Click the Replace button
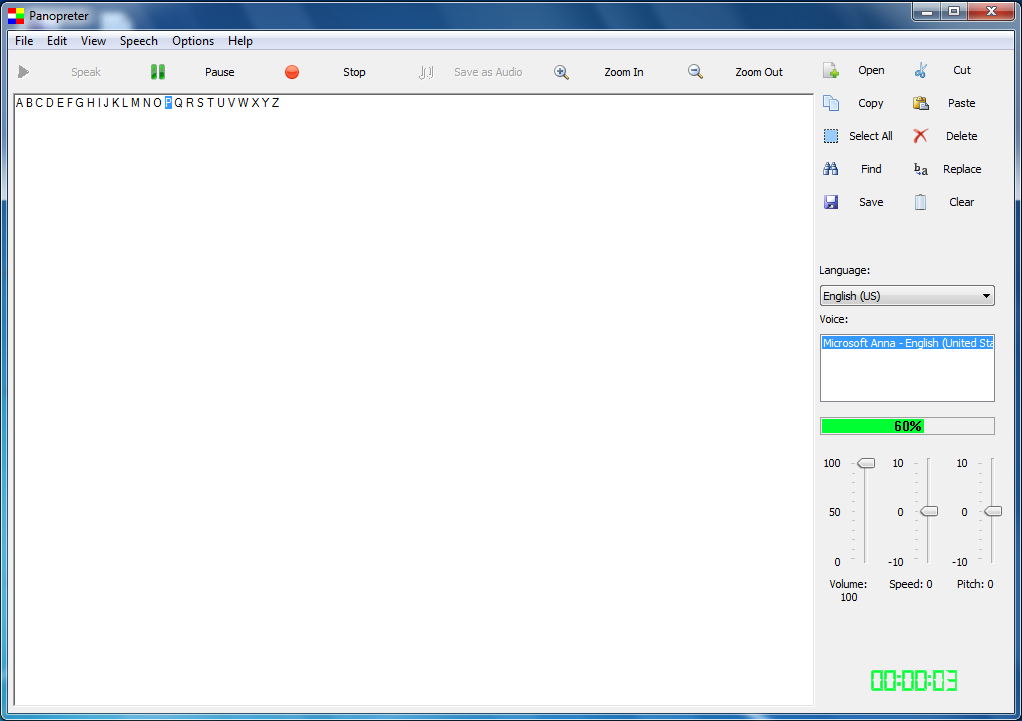This screenshot has width=1022, height=721. [961, 169]
